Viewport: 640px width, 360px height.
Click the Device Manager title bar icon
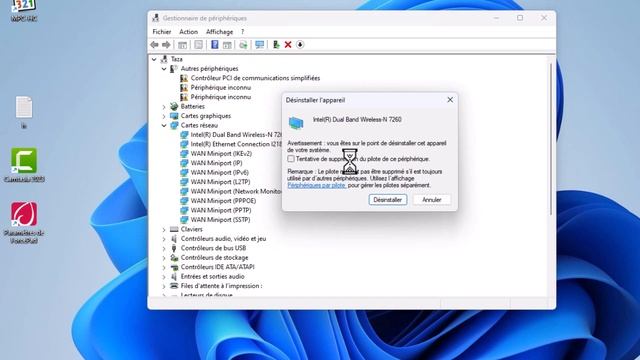point(156,18)
